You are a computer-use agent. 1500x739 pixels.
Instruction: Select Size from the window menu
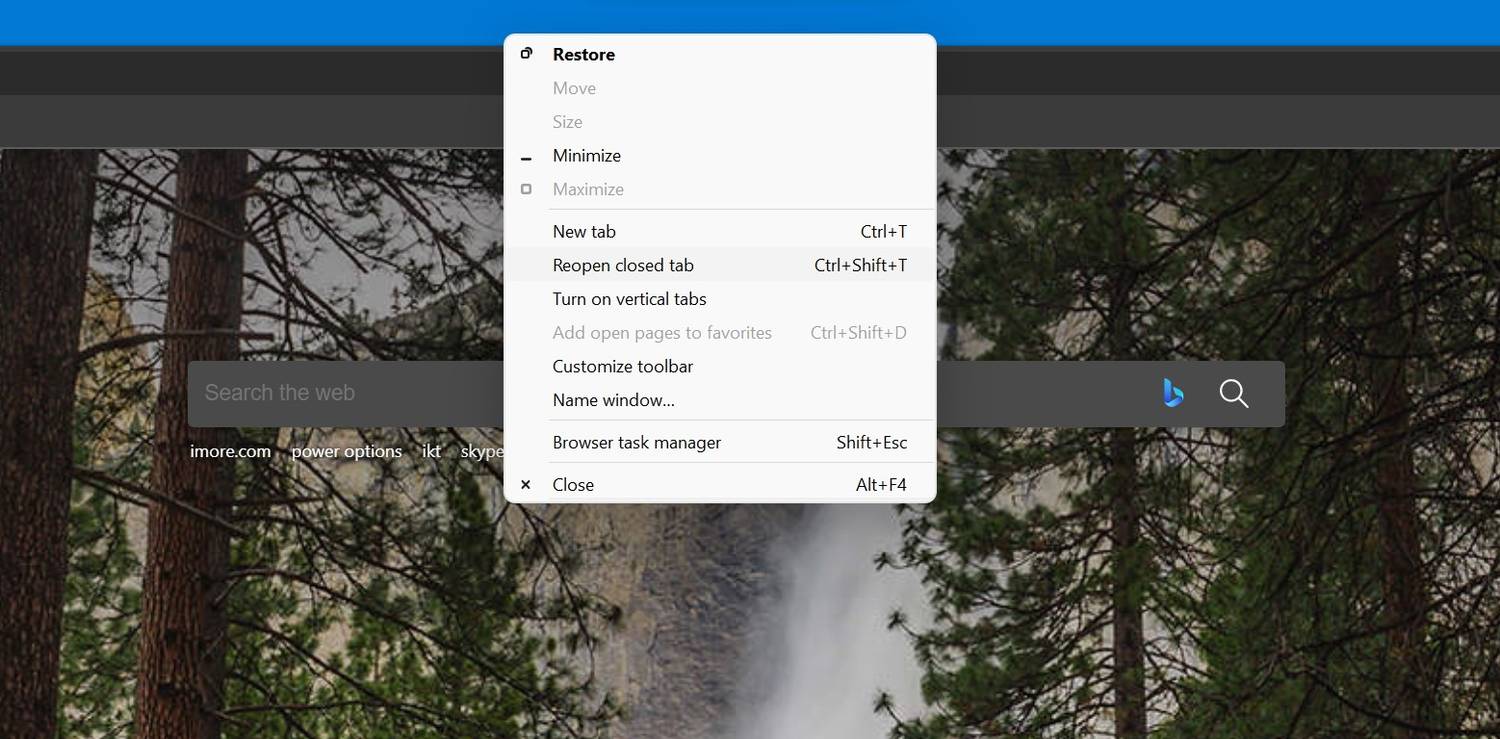click(566, 121)
